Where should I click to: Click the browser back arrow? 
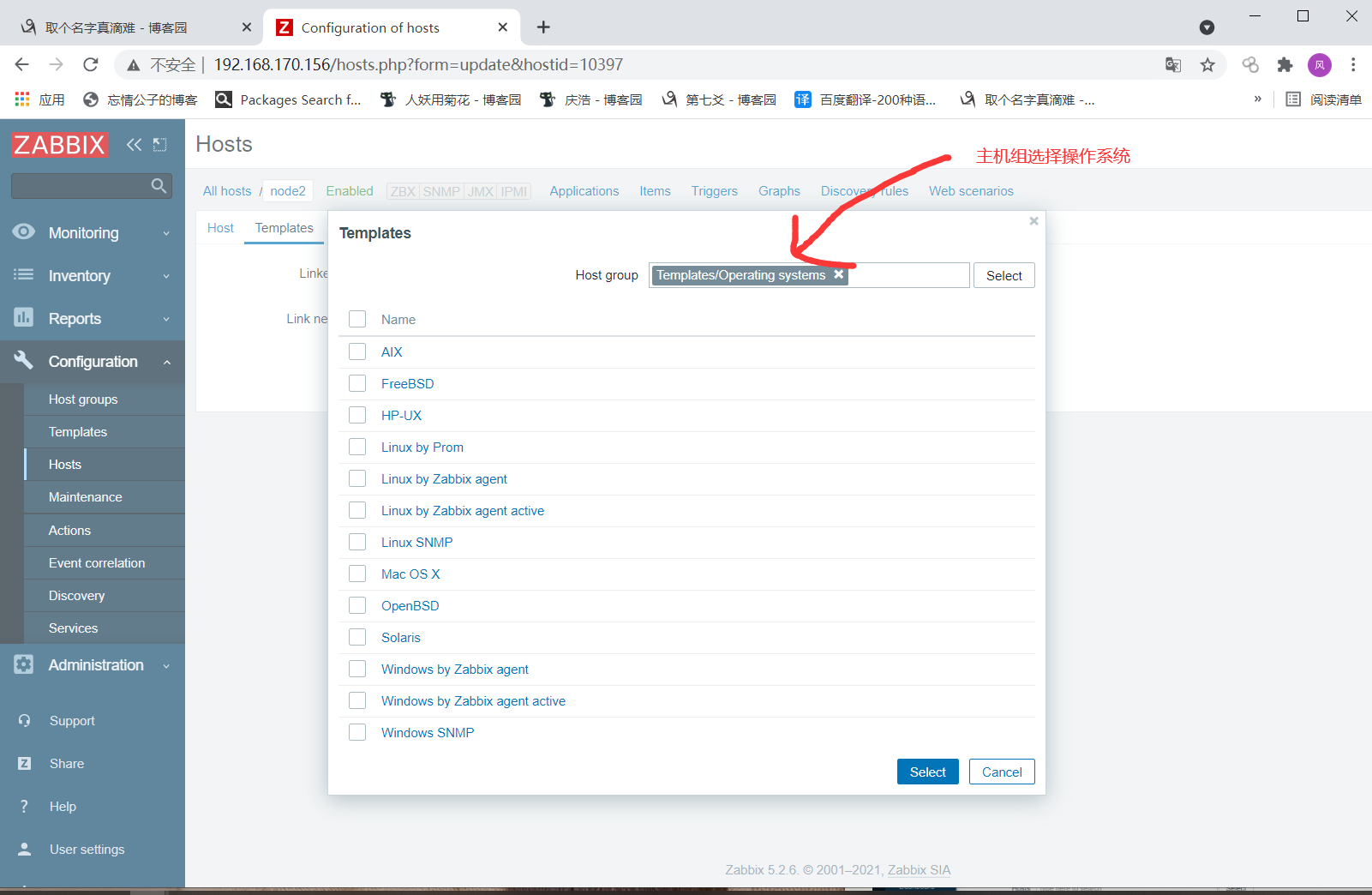pos(22,64)
